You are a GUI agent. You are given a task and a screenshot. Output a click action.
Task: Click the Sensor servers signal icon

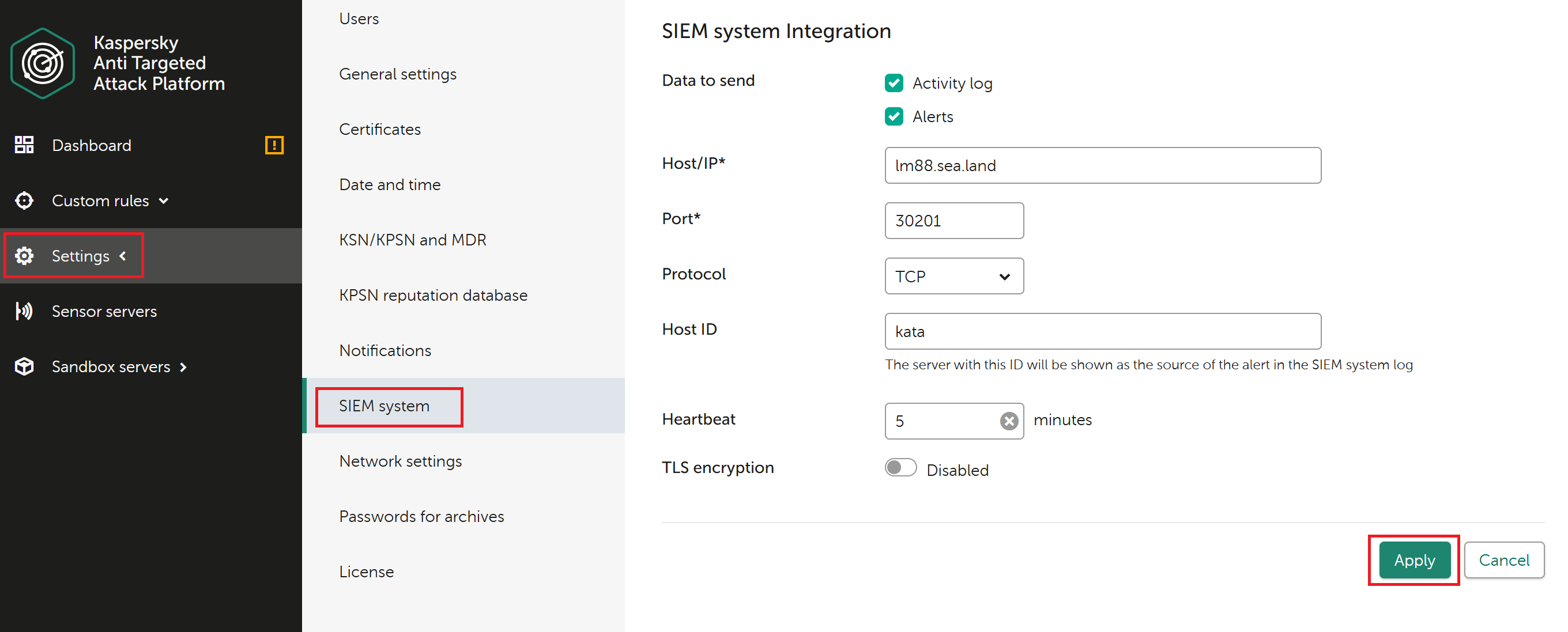click(x=24, y=311)
